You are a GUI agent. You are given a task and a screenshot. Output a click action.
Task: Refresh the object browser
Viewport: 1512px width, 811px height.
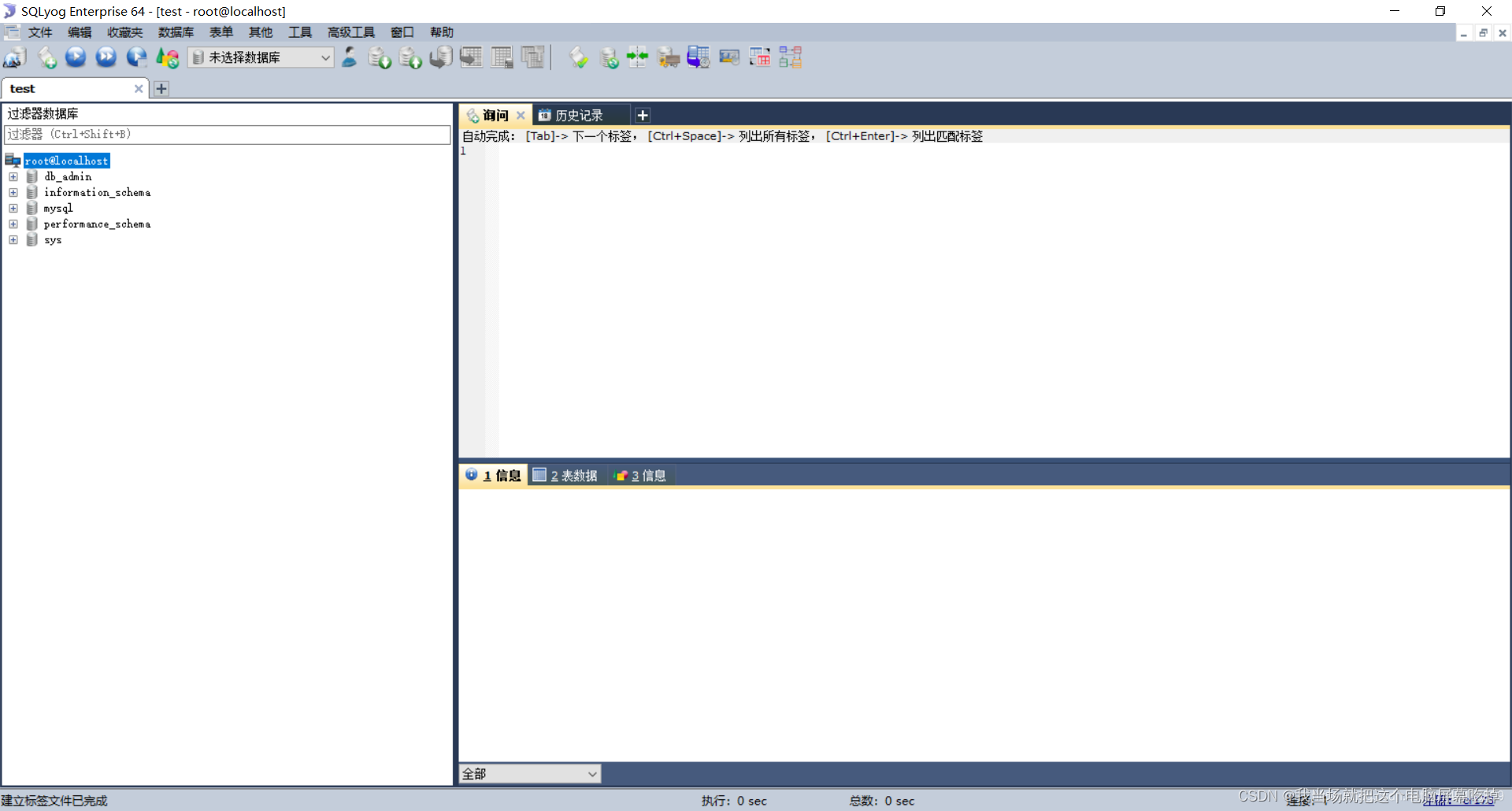tap(168, 57)
